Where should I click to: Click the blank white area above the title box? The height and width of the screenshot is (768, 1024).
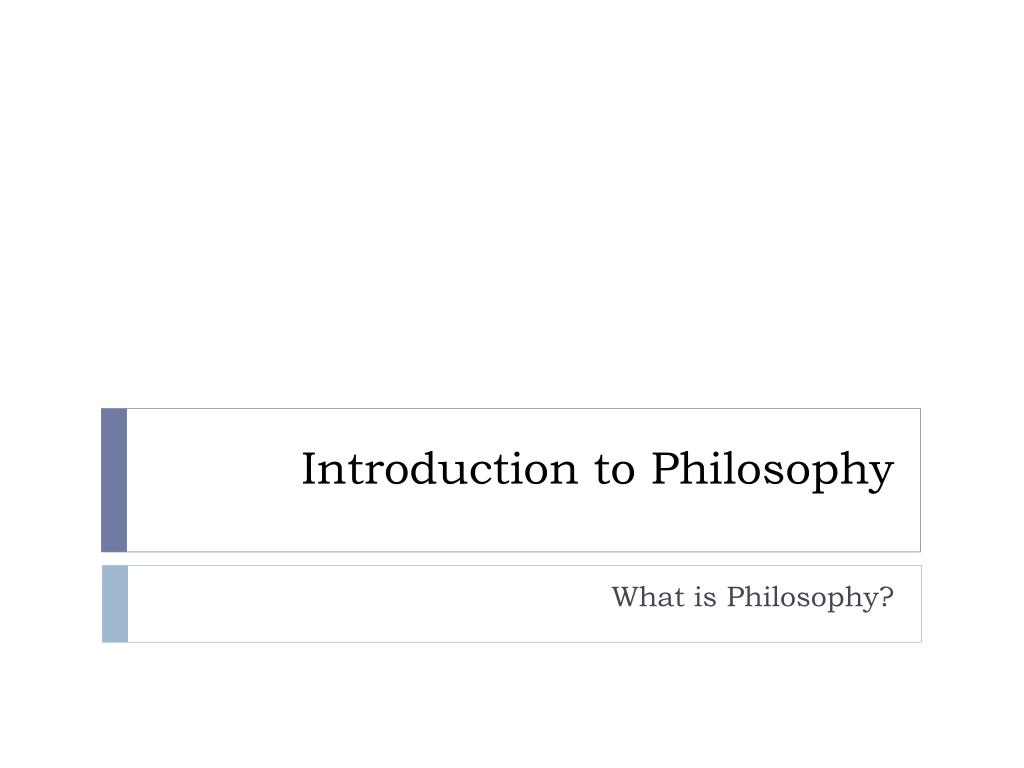point(512,202)
